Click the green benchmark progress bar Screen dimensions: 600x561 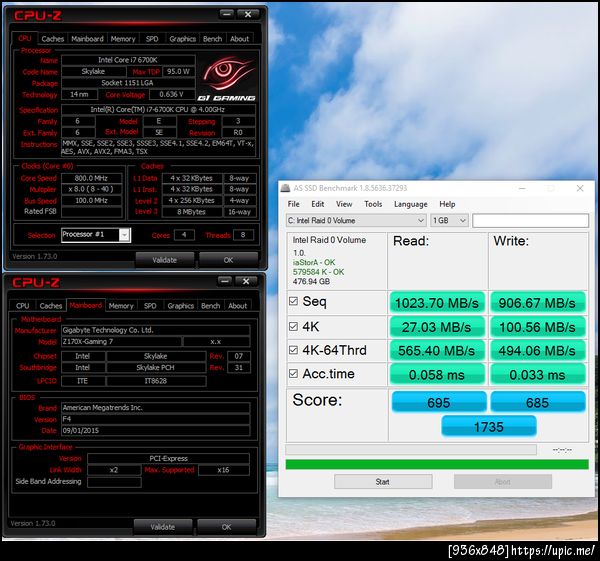tap(437, 464)
